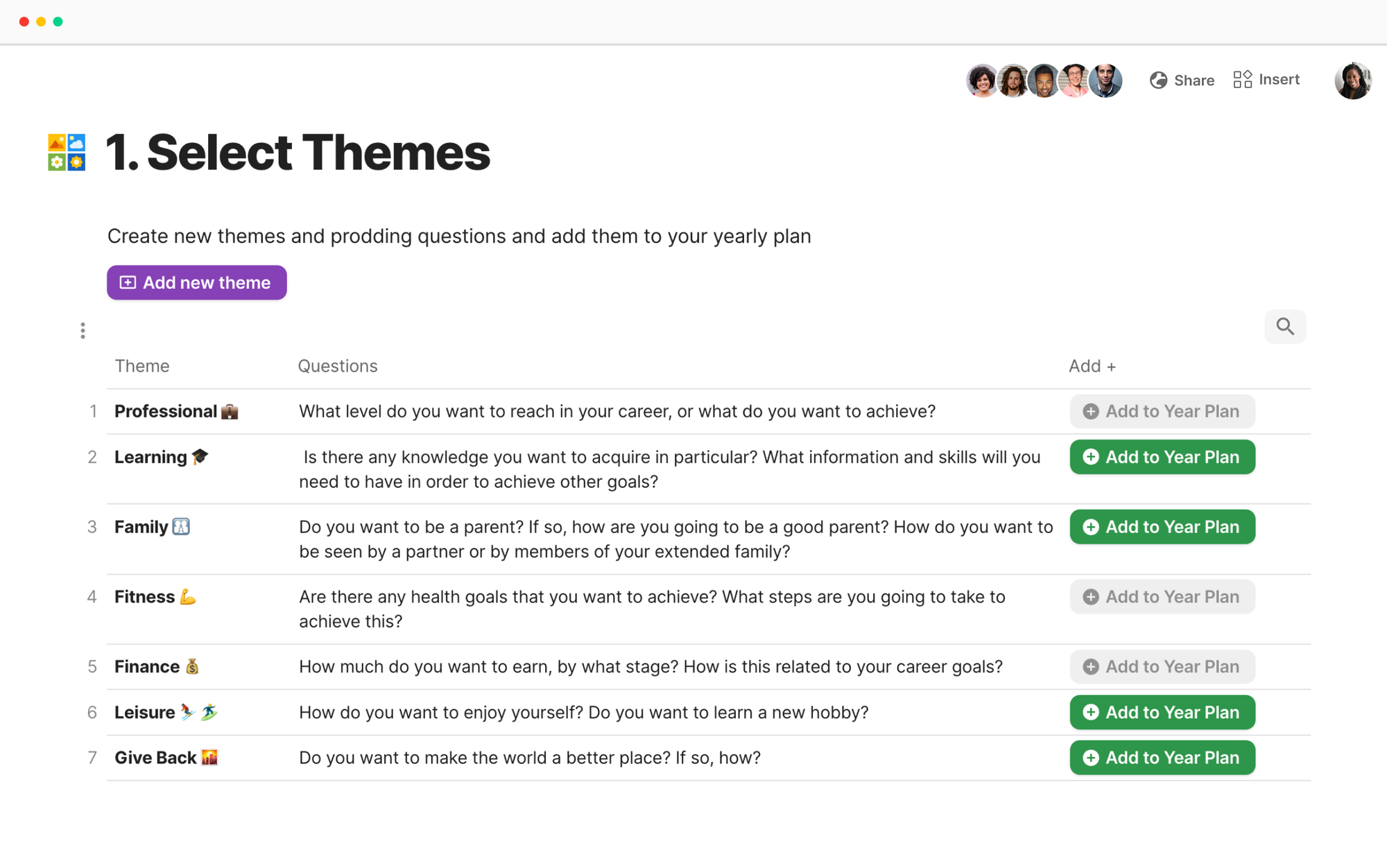Add Give Back theme to Year Plan
Image resolution: width=1387 pixels, height=868 pixels.
pyautogui.click(x=1162, y=758)
